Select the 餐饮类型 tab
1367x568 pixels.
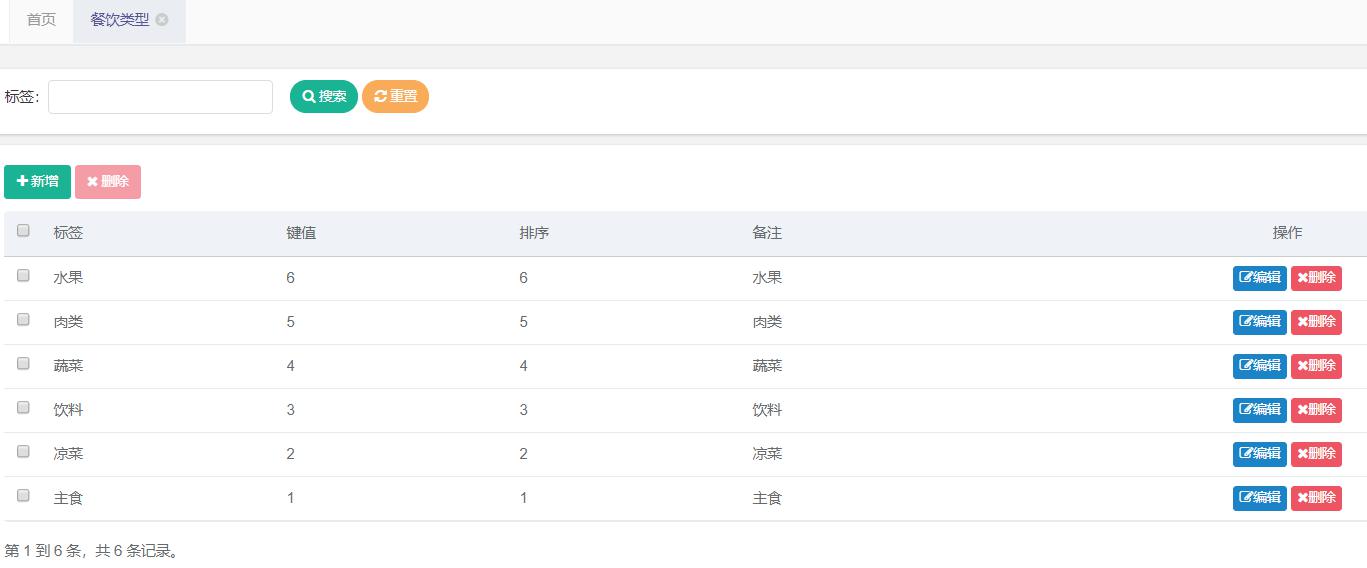pos(120,20)
